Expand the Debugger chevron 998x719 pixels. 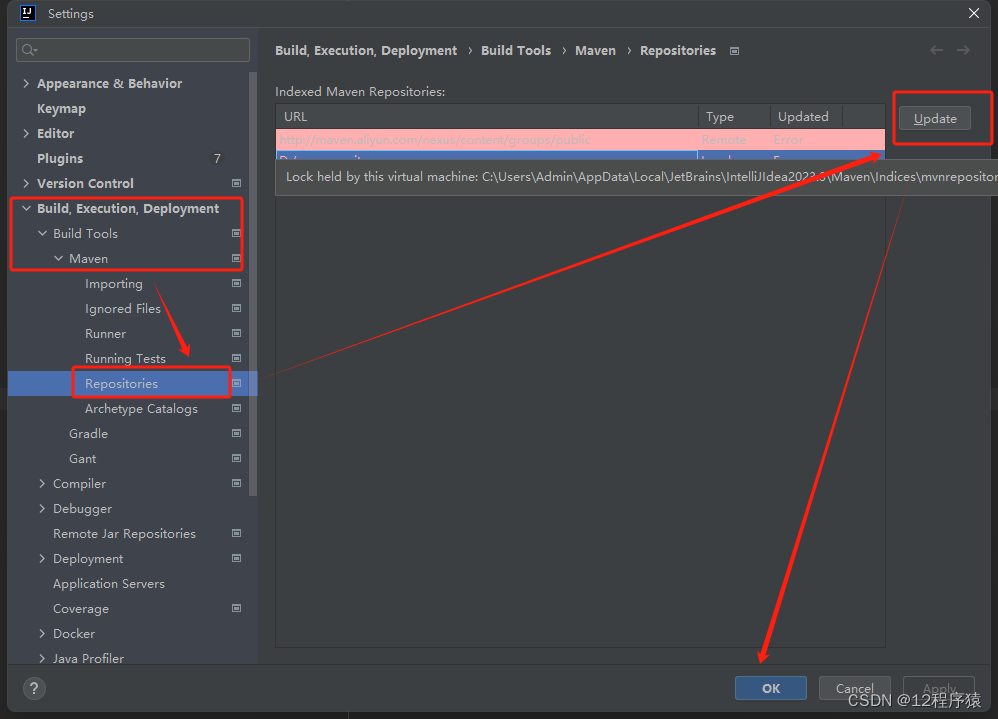click(x=42, y=508)
